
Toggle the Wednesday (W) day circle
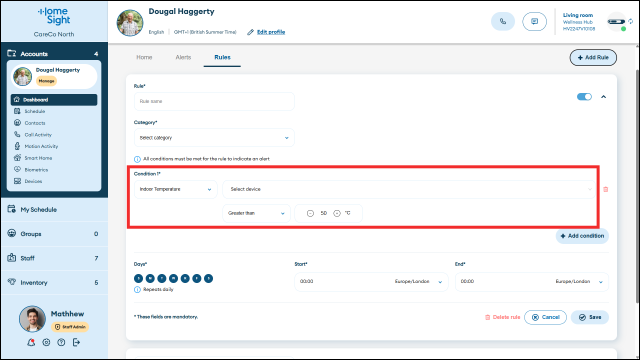pos(173,278)
